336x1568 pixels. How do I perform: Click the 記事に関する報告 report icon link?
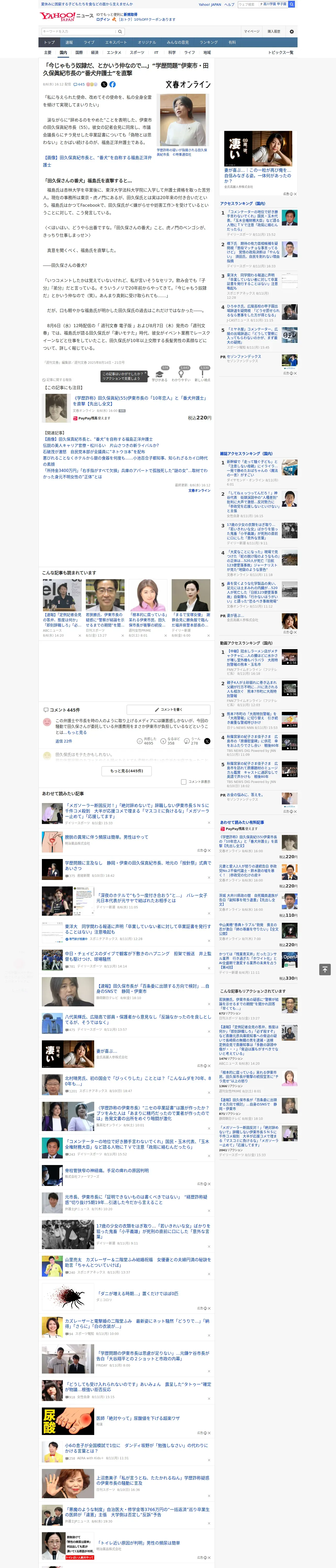click(57, 380)
